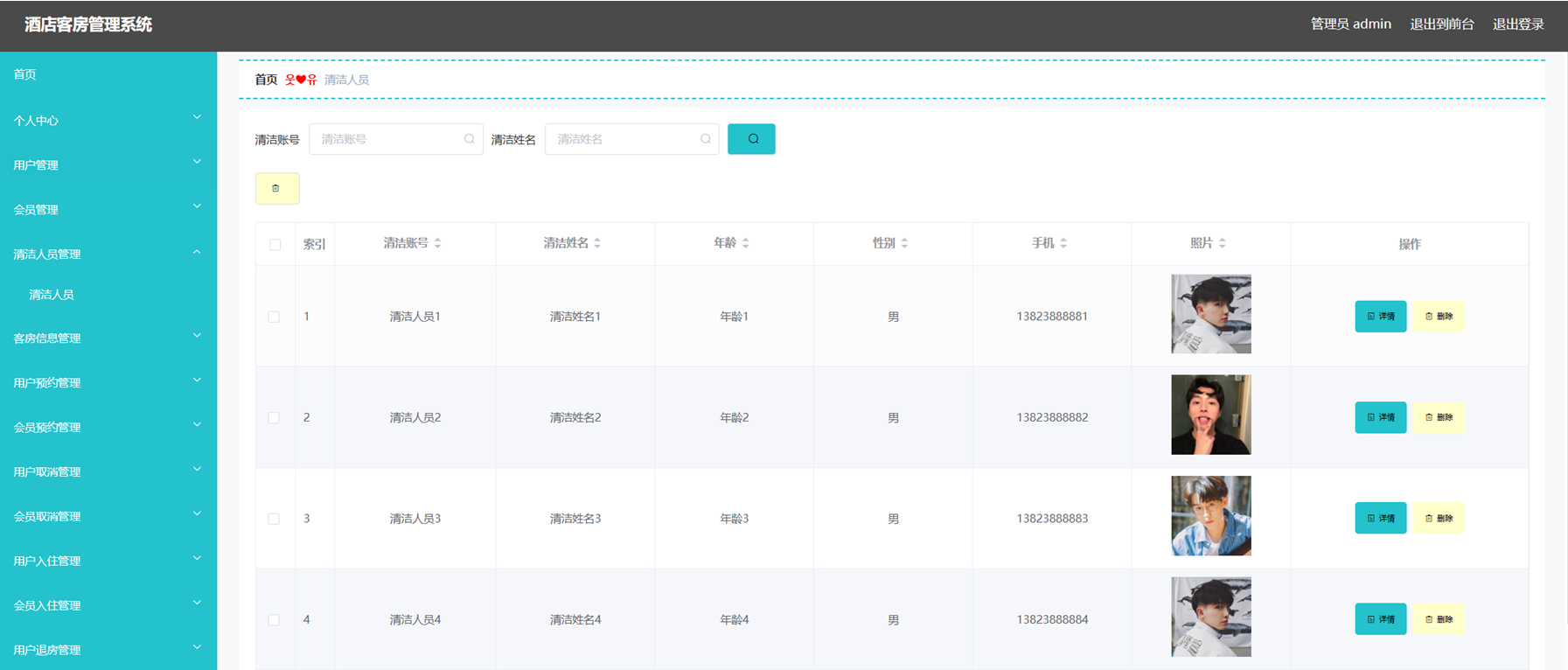
Task: Open 详情 for 清洁人员4 row
Action: point(1381,619)
